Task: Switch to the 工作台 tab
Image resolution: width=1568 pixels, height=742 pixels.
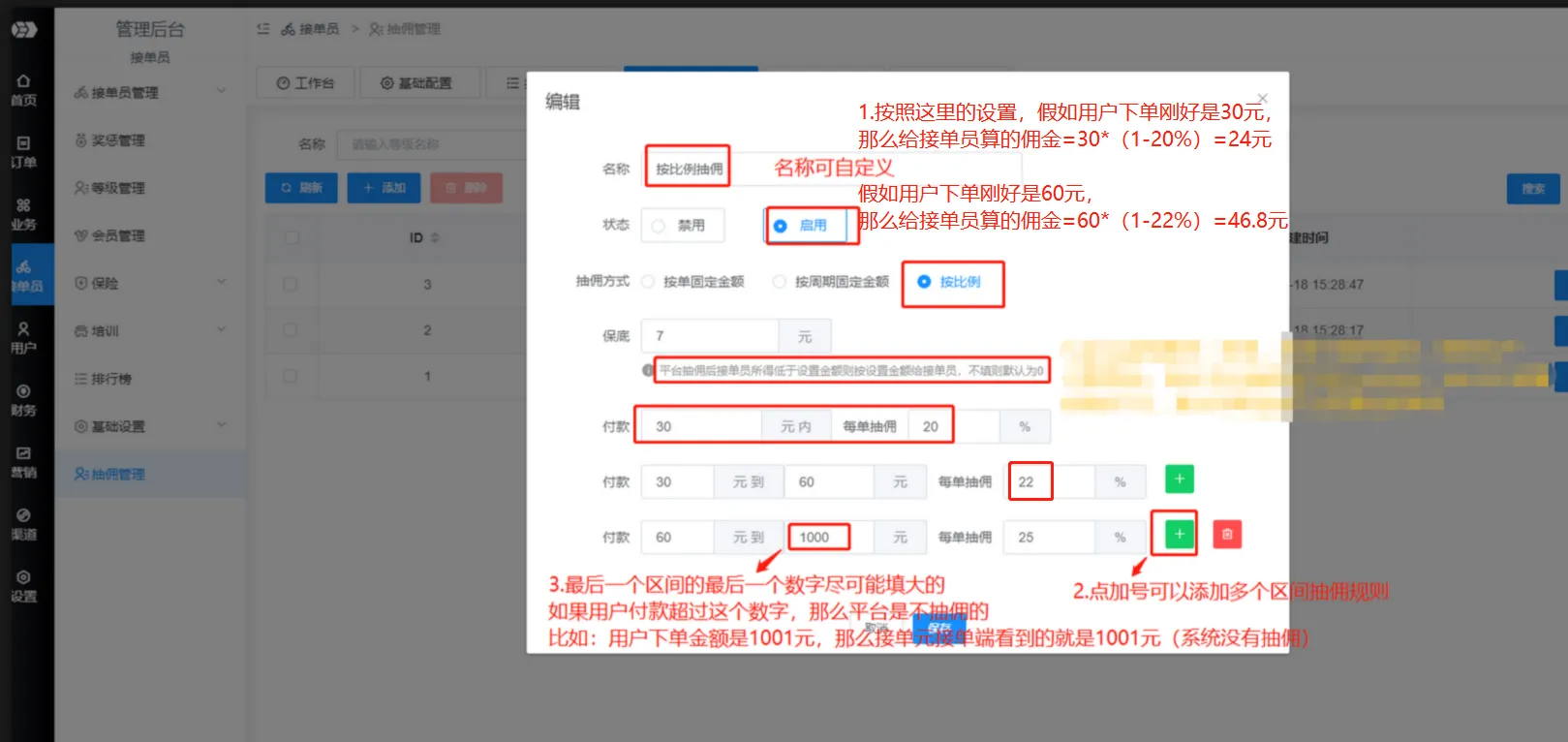Action: tap(305, 83)
